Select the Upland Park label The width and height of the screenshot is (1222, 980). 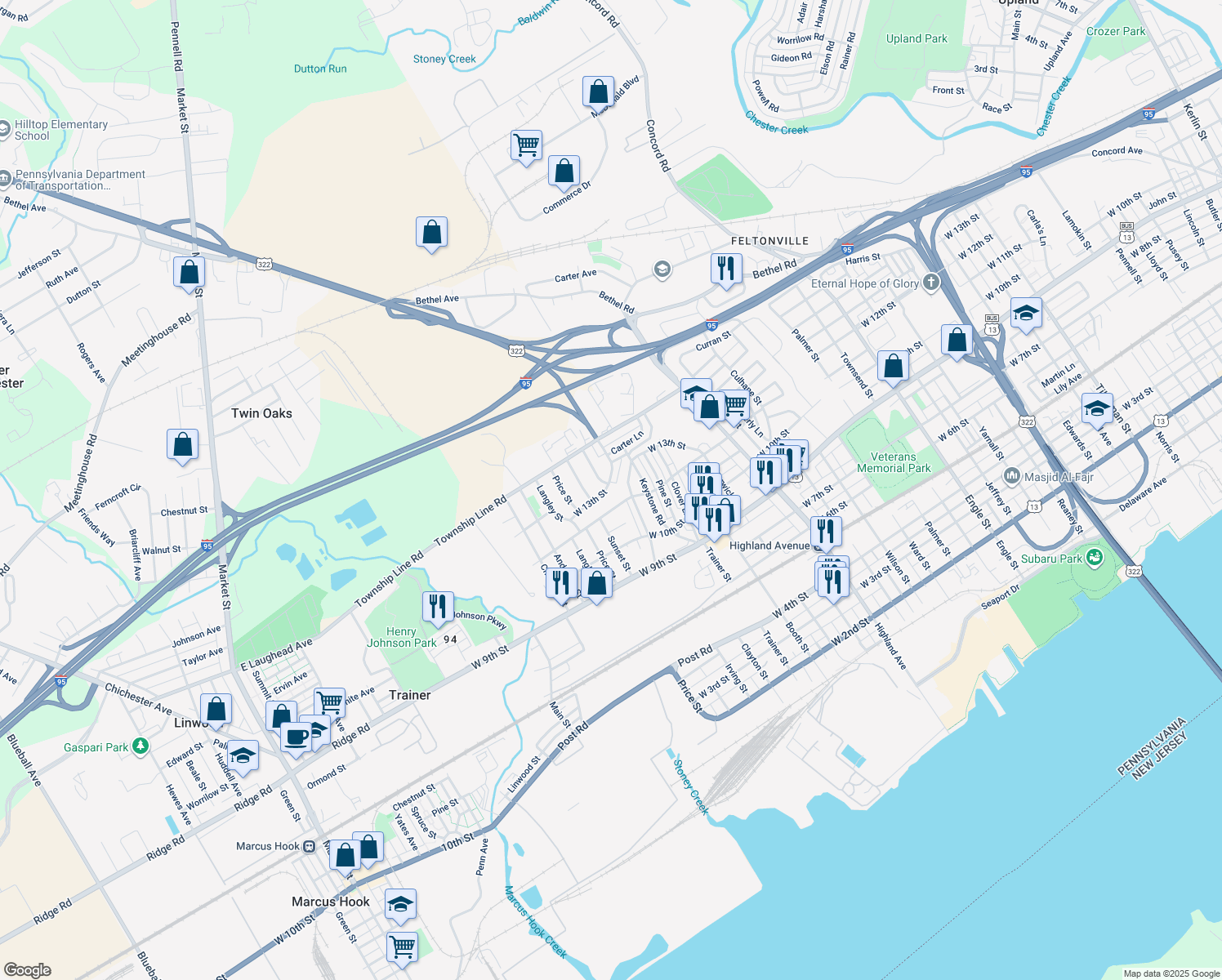click(916, 38)
